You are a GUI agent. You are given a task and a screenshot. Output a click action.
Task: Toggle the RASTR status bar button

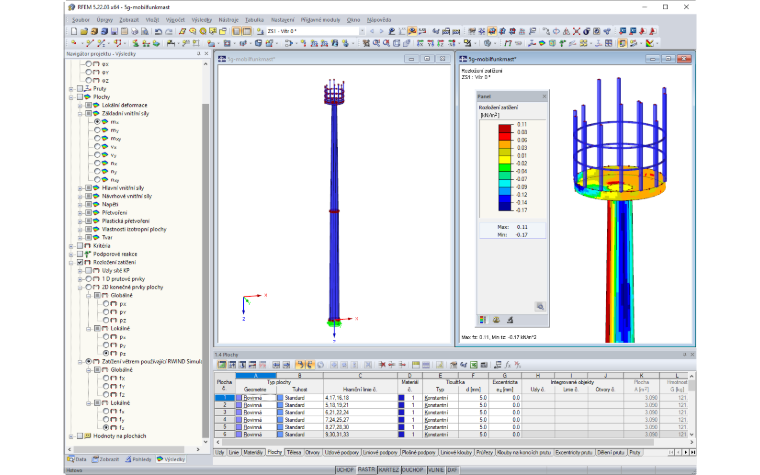click(366, 470)
